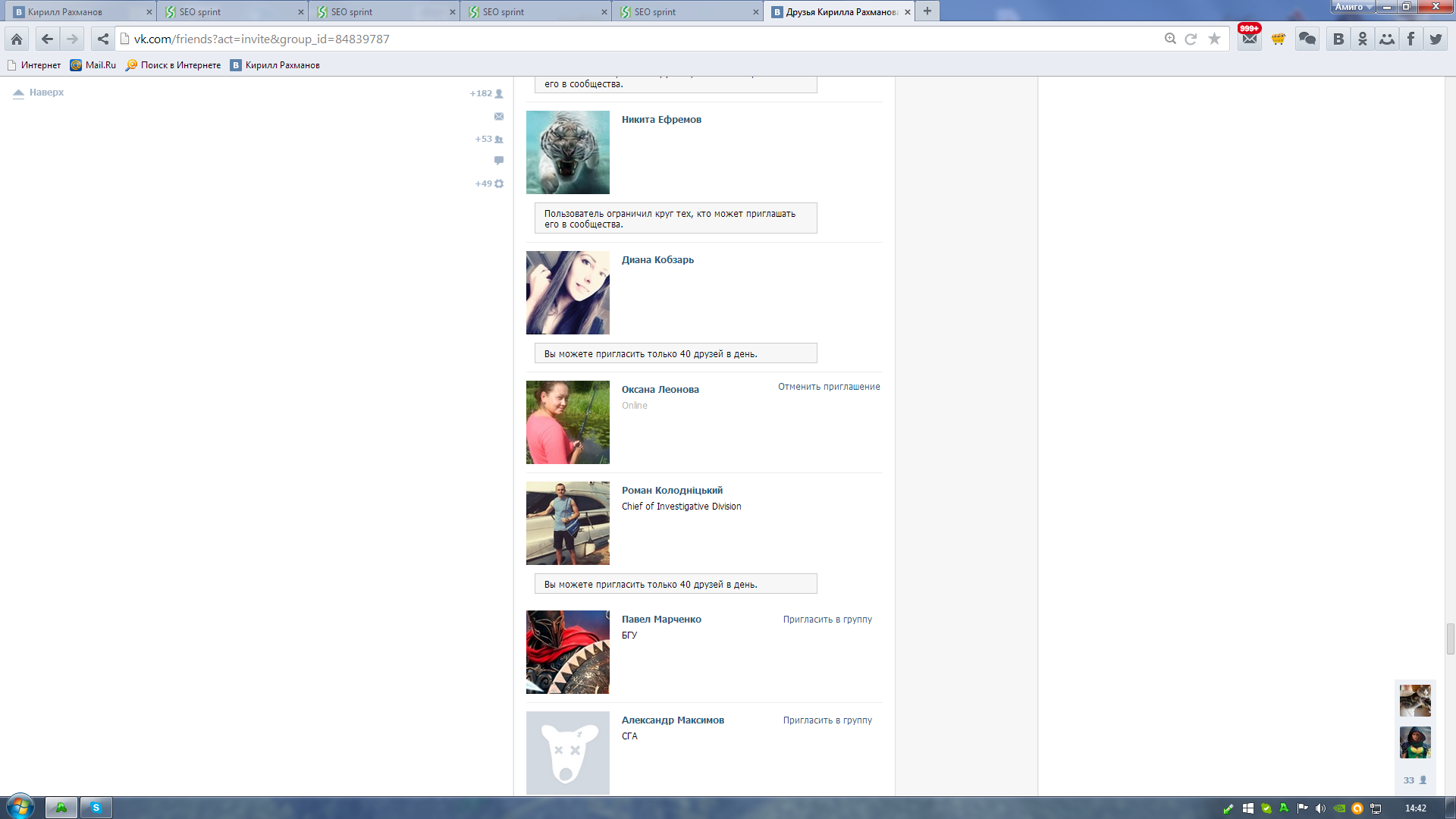This screenshot has height=819, width=1456.
Task: Bookmark this page with the star icon
Action: pos(1214,39)
